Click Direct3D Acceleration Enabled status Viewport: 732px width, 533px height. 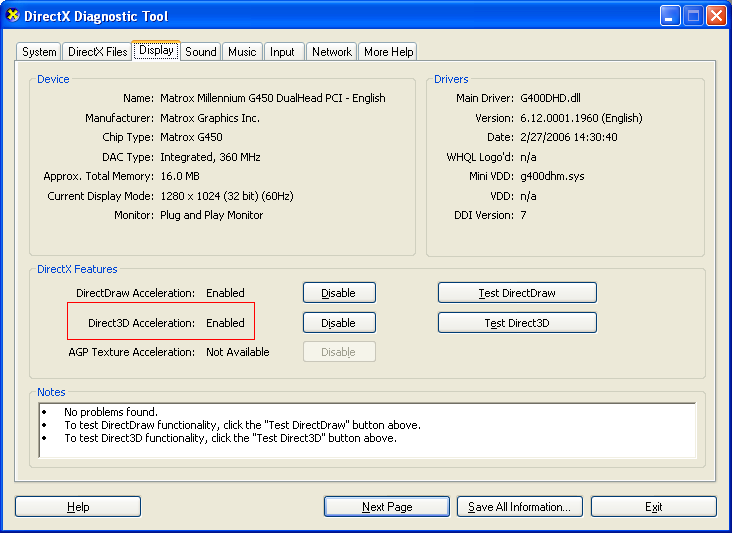pos(225,323)
